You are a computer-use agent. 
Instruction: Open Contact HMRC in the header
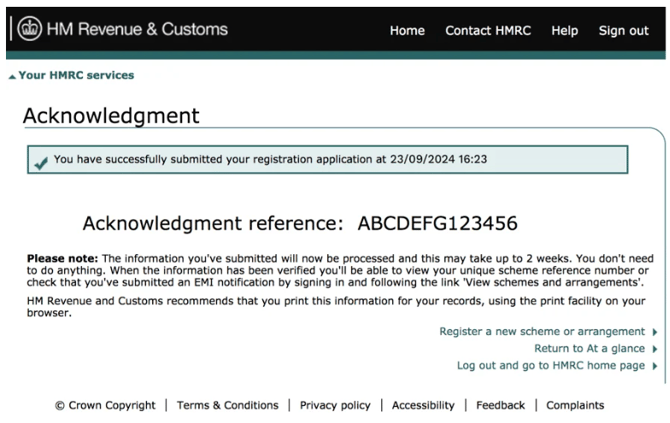(x=488, y=30)
